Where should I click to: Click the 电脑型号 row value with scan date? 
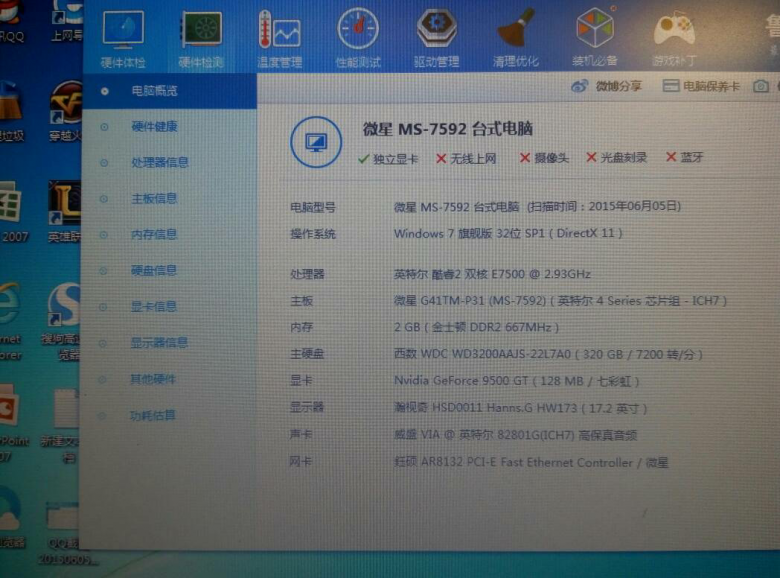point(537,206)
